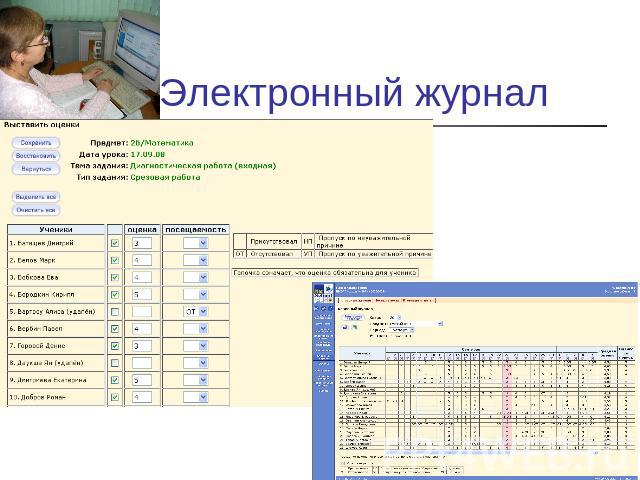Viewport: 640px width, 480px height.
Task: Open the ОТ attendance dropdown for student 5
Action: click(196, 312)
